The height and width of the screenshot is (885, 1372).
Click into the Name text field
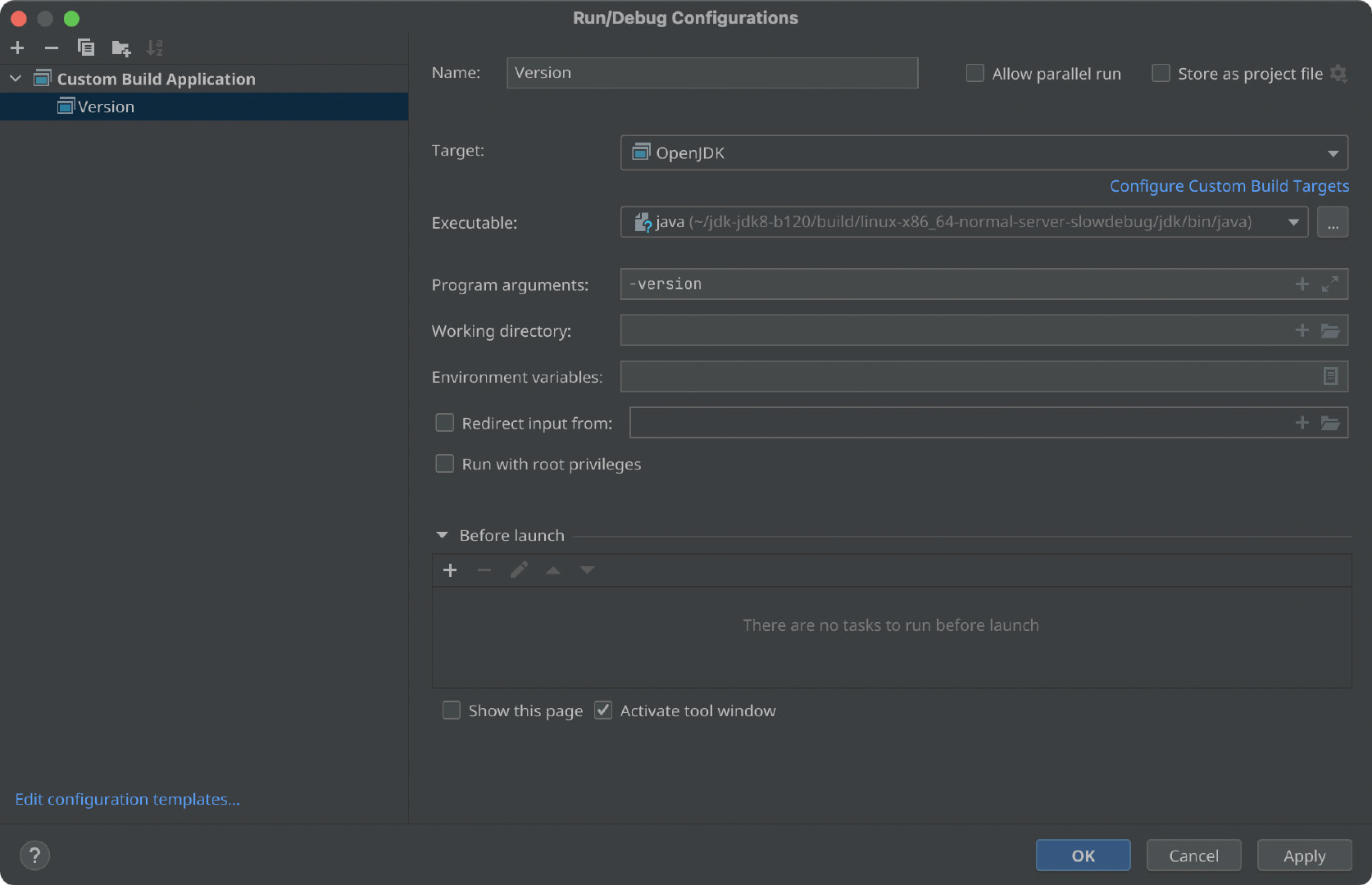[711, 73]
